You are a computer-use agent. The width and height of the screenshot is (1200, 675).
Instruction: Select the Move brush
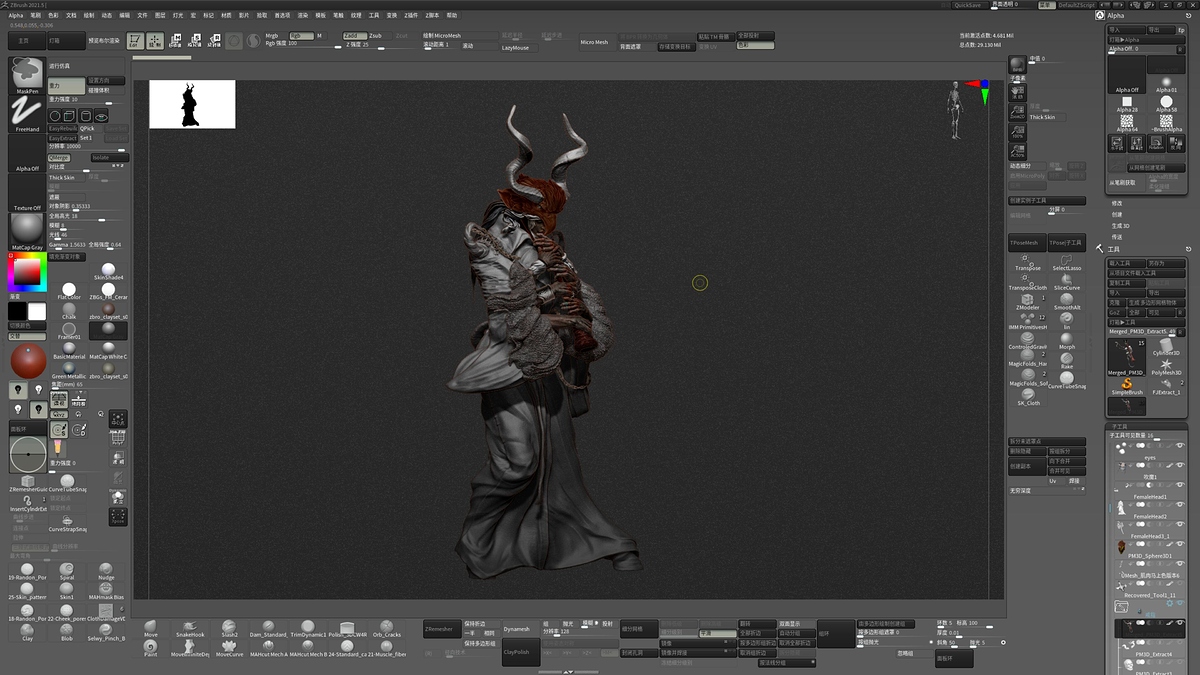pyautogui.click(x=151, y=629)
